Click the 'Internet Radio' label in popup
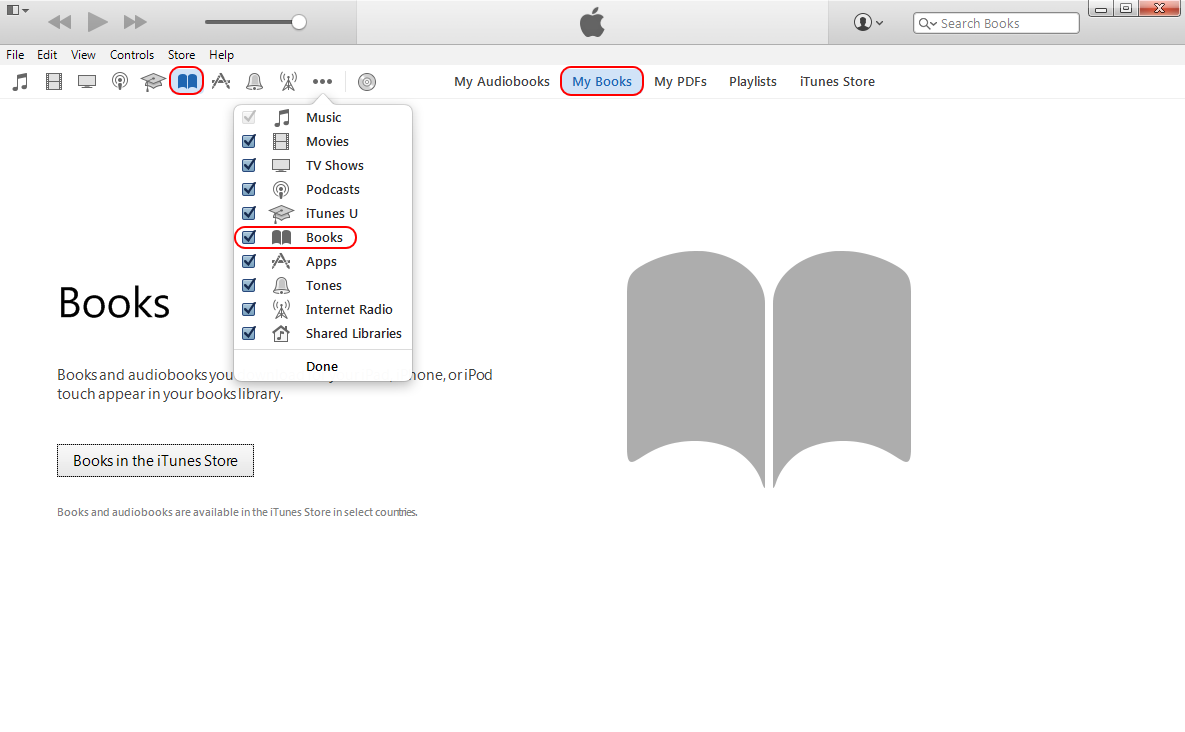1185x732 pixels. [349, 309]
